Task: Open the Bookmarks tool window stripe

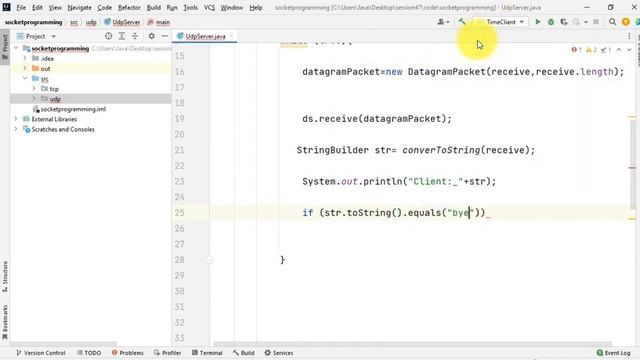Action: (5, 322)
